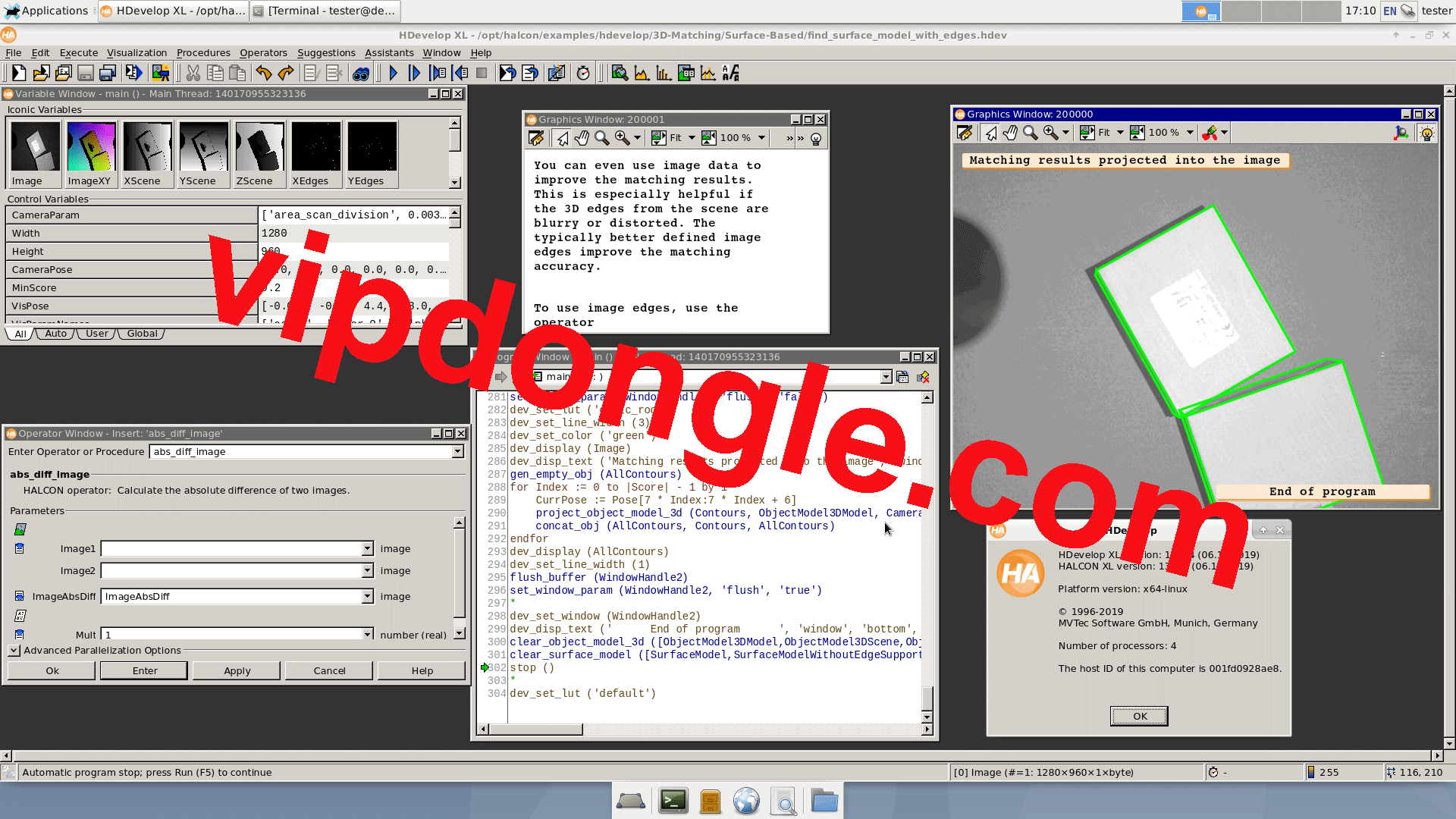Edit the Mult value field in Operator Window
The width and height of the screenshot is (1456, 819).
click(x=227, y=635)
